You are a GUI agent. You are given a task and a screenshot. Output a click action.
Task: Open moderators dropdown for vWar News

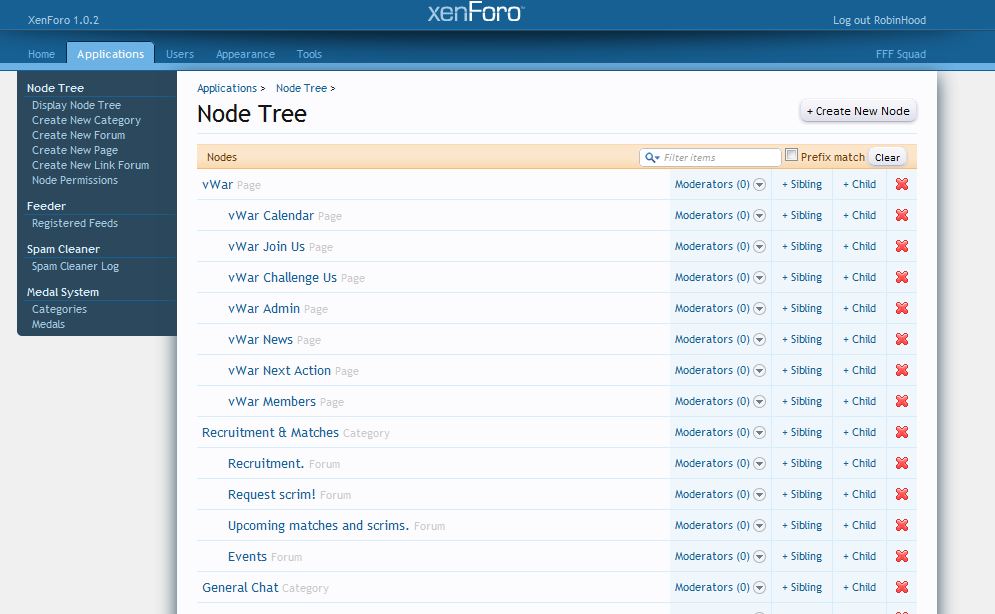760,340
